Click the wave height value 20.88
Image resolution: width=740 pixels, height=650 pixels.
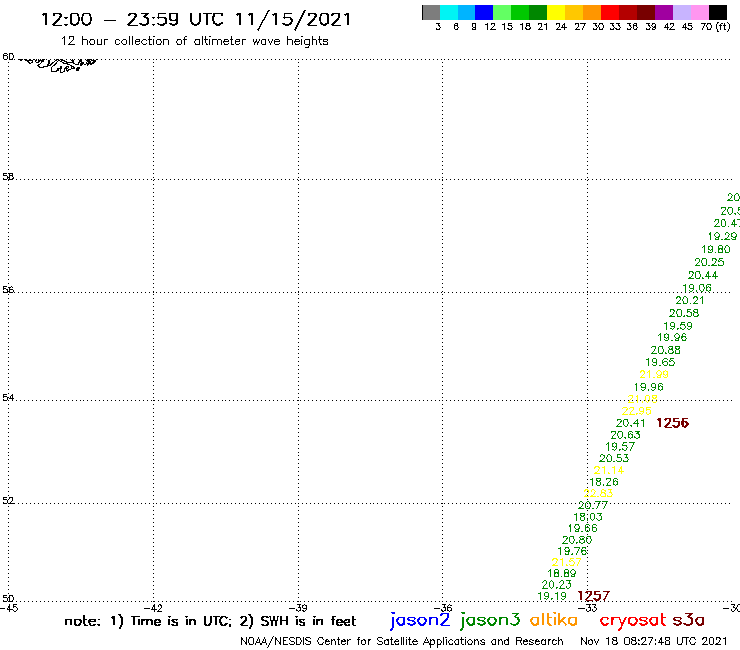(665, 350)
